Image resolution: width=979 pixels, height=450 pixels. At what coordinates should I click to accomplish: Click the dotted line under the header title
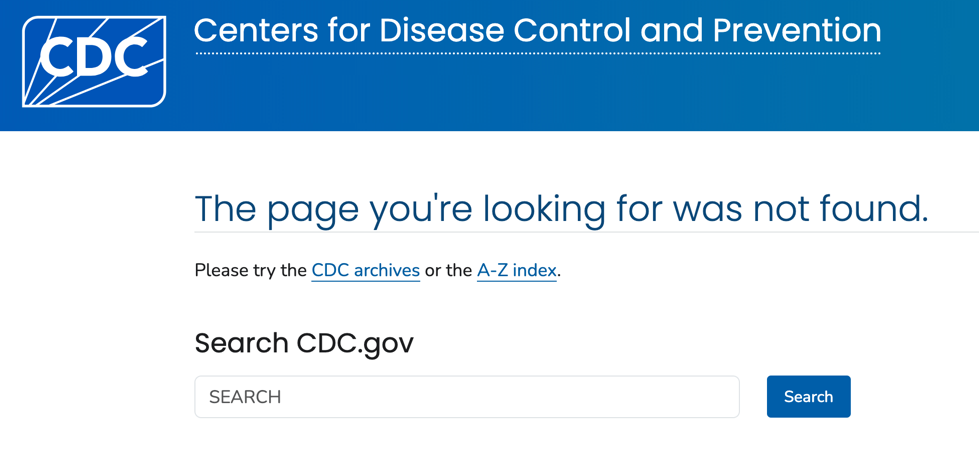(x=537, y=53)
